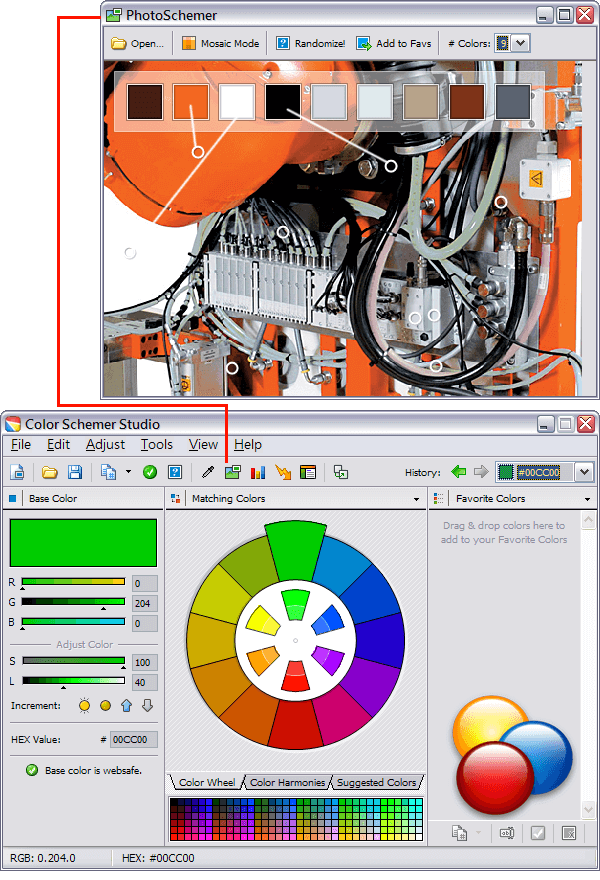Viewport: 600px width, 880px height.
Task: Click the L lightness slider
Action: point(73,681)
